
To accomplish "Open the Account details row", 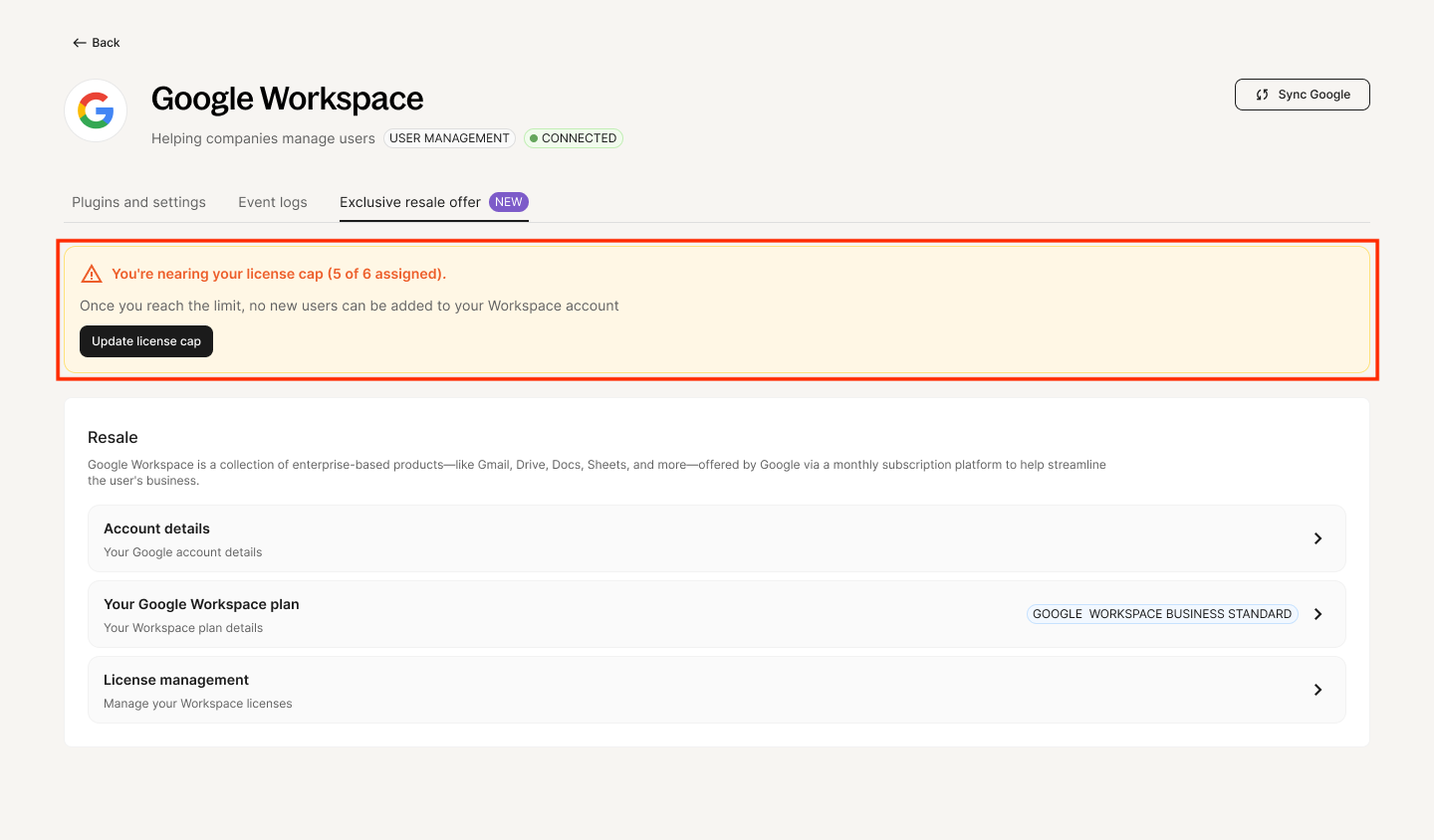I will pyautogui.click(x=717, y=538).
